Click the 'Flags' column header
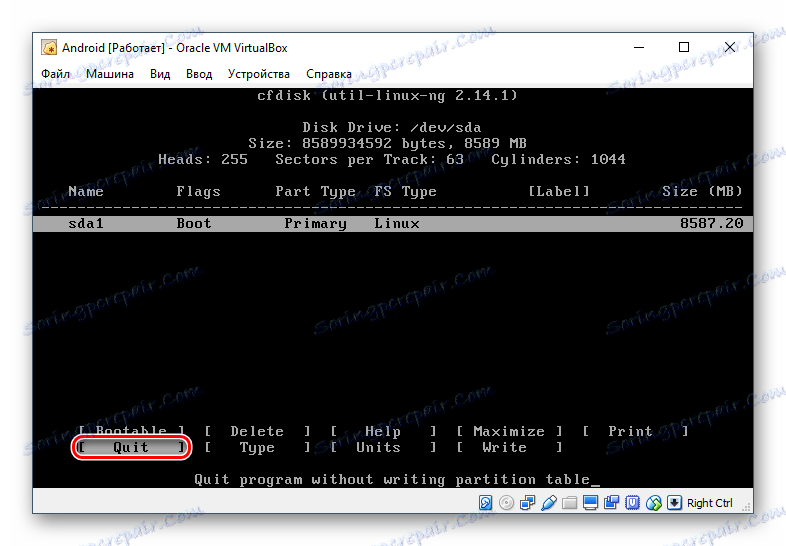Image resolution: width=786 pixels, height=546 pixels. pos(199,192)
